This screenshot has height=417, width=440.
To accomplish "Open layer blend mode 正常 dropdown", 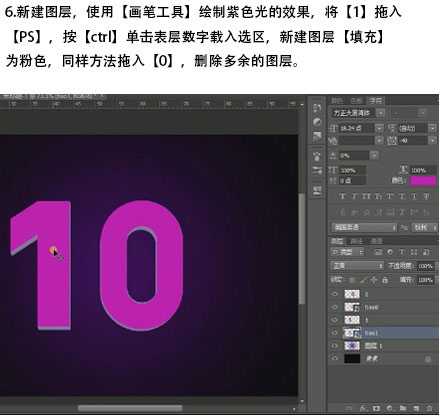I will (357, 266).
